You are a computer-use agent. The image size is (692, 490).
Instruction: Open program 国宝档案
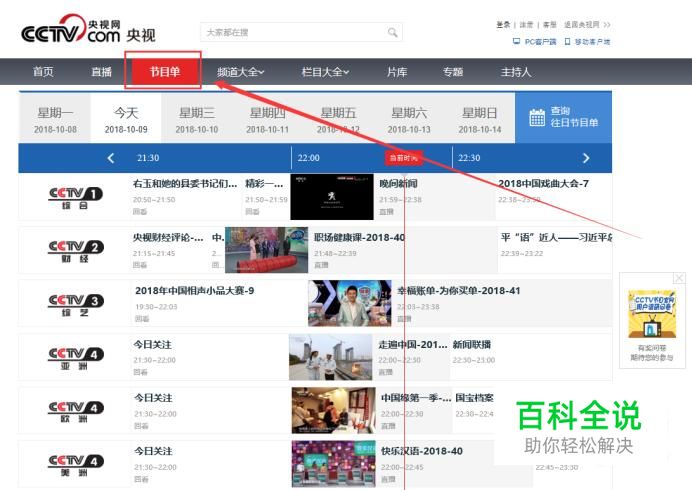tap(474, 398)
